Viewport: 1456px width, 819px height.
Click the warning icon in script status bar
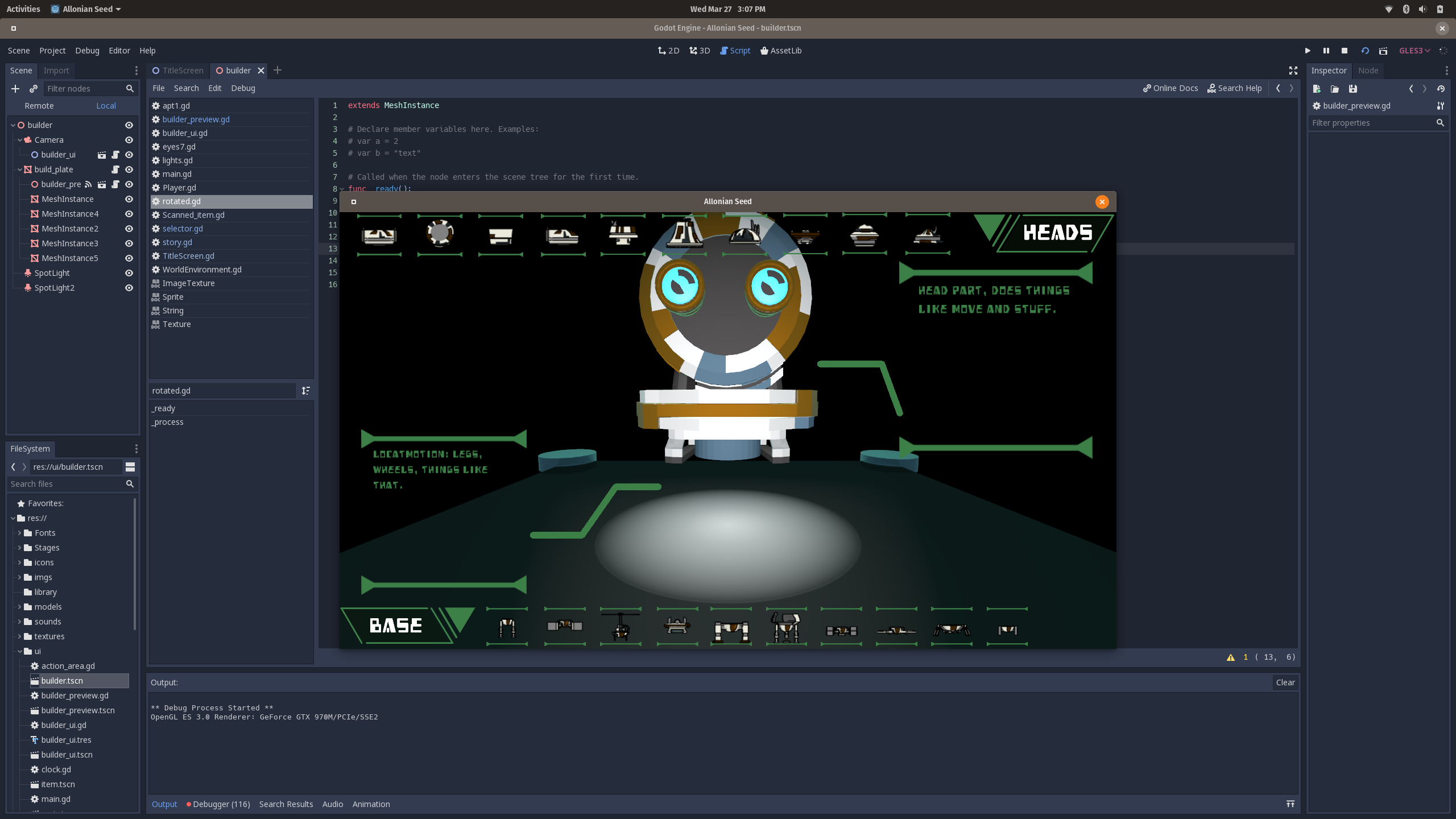tap(1231, 657)
